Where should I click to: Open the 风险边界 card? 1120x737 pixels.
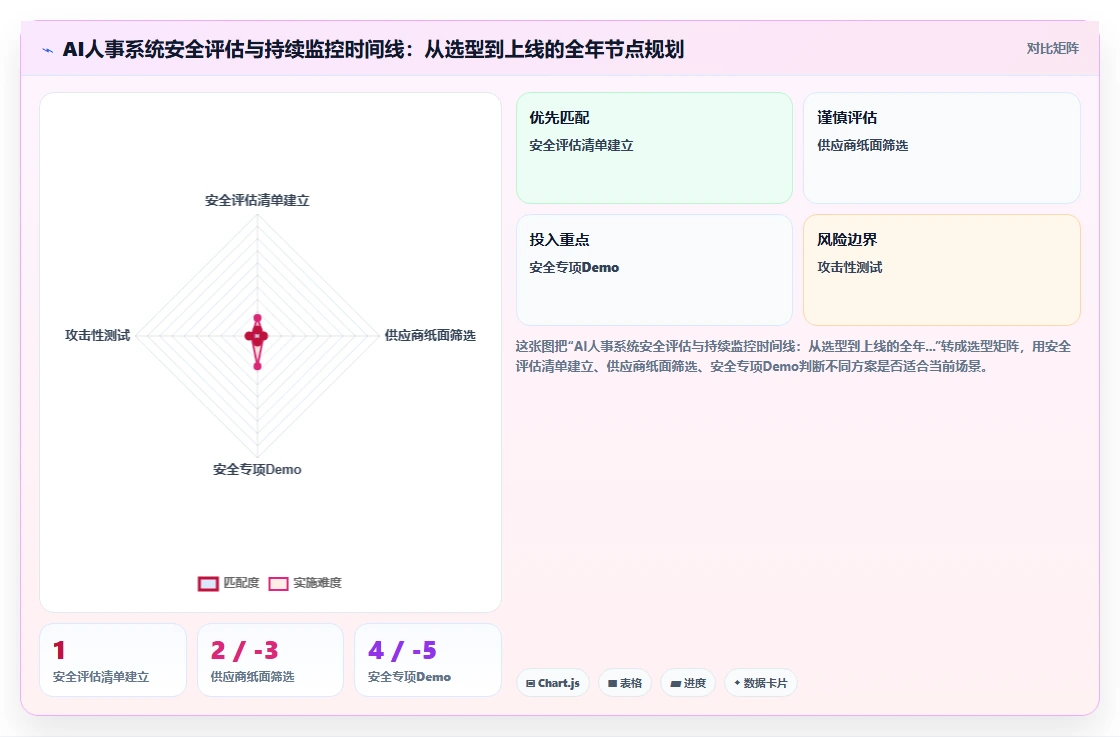[x=941, y=270]
